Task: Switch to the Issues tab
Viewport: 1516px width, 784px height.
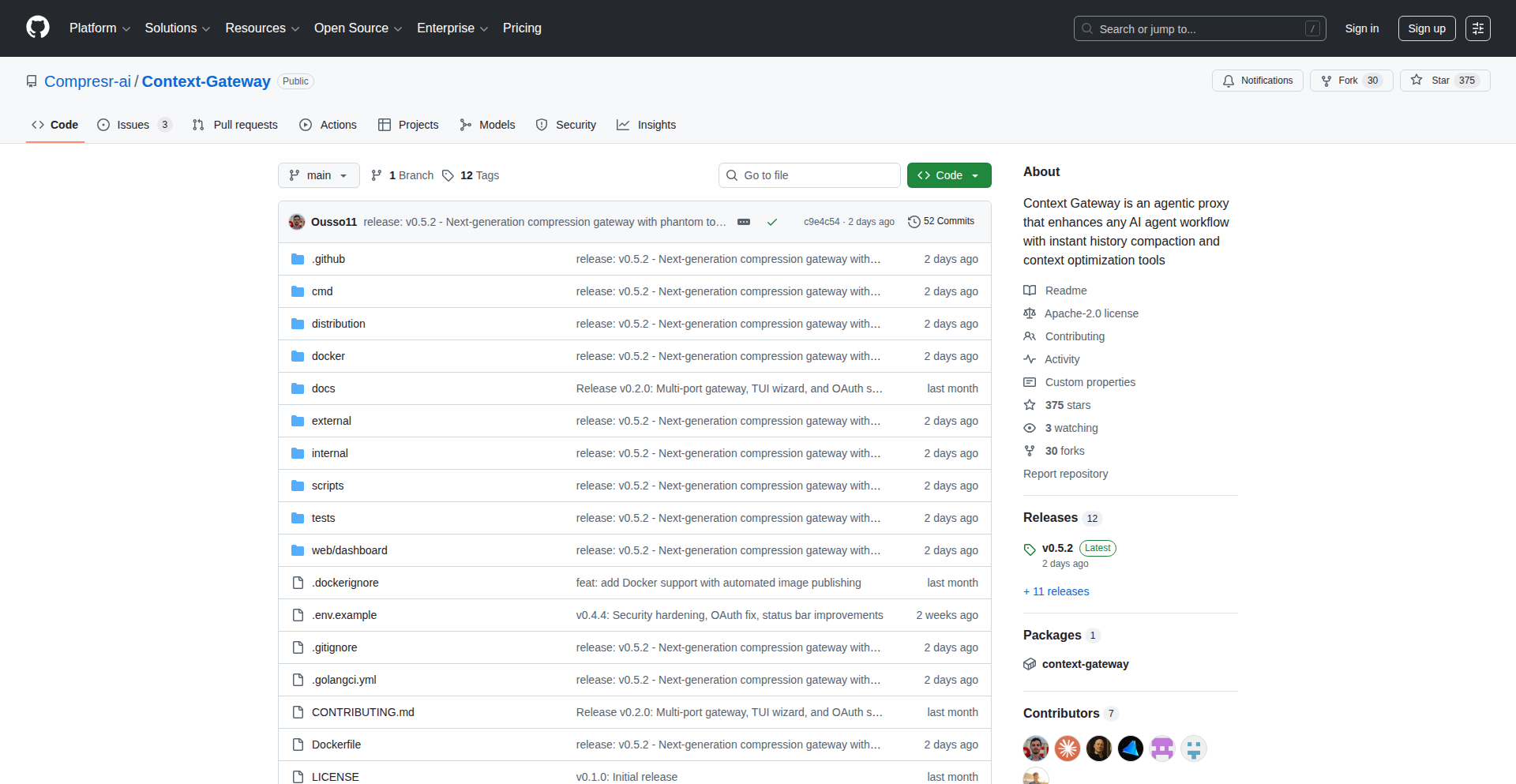Action: 133,125
